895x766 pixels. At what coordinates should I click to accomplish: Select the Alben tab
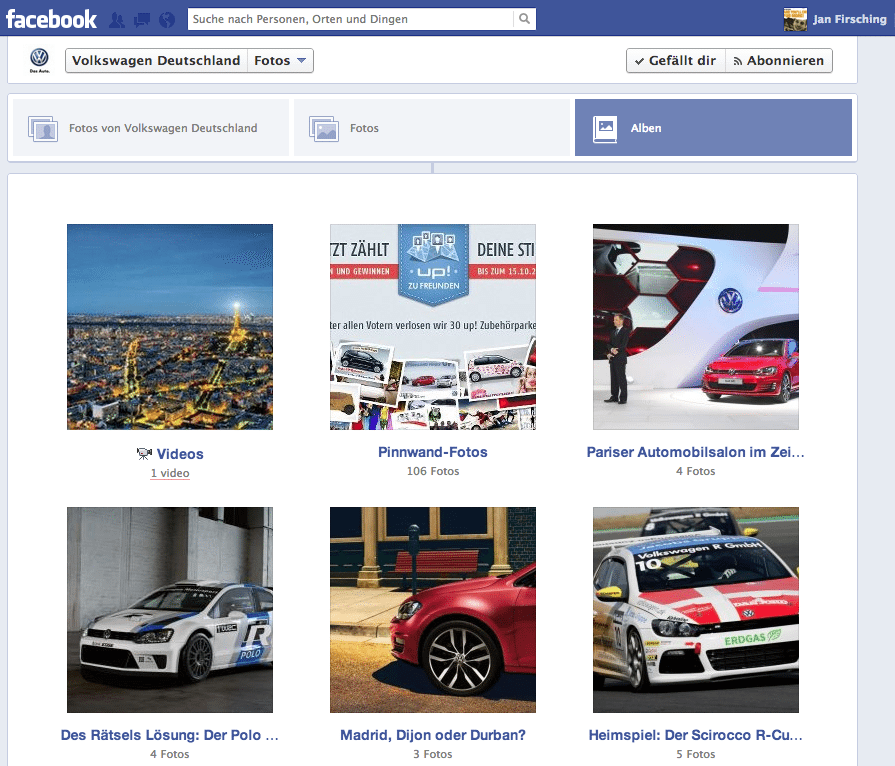[x=713, y=127]
